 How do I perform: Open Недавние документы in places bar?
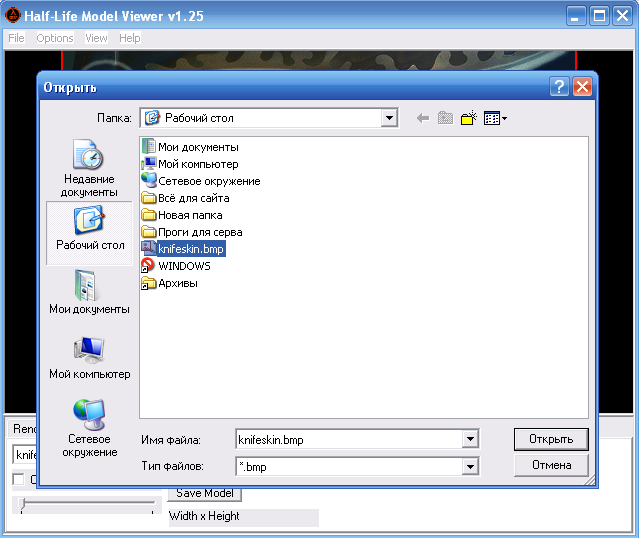[89, 168]
